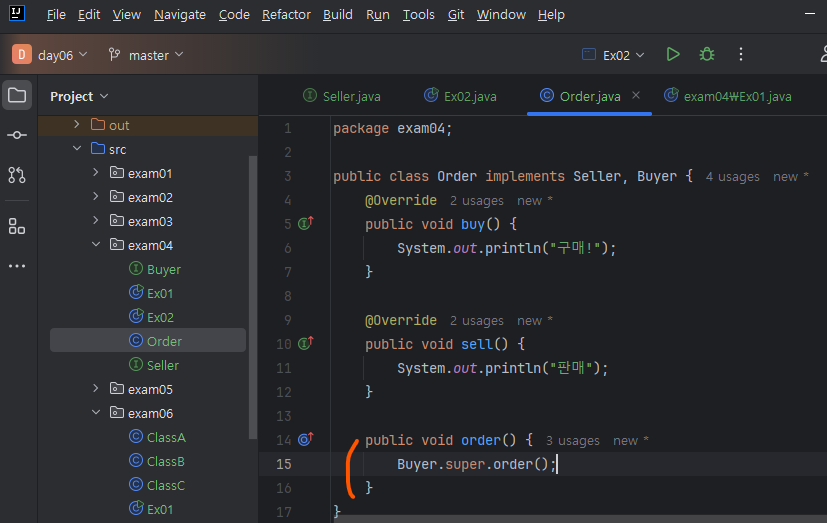Click the implements gutter icon at line 10

306,344
